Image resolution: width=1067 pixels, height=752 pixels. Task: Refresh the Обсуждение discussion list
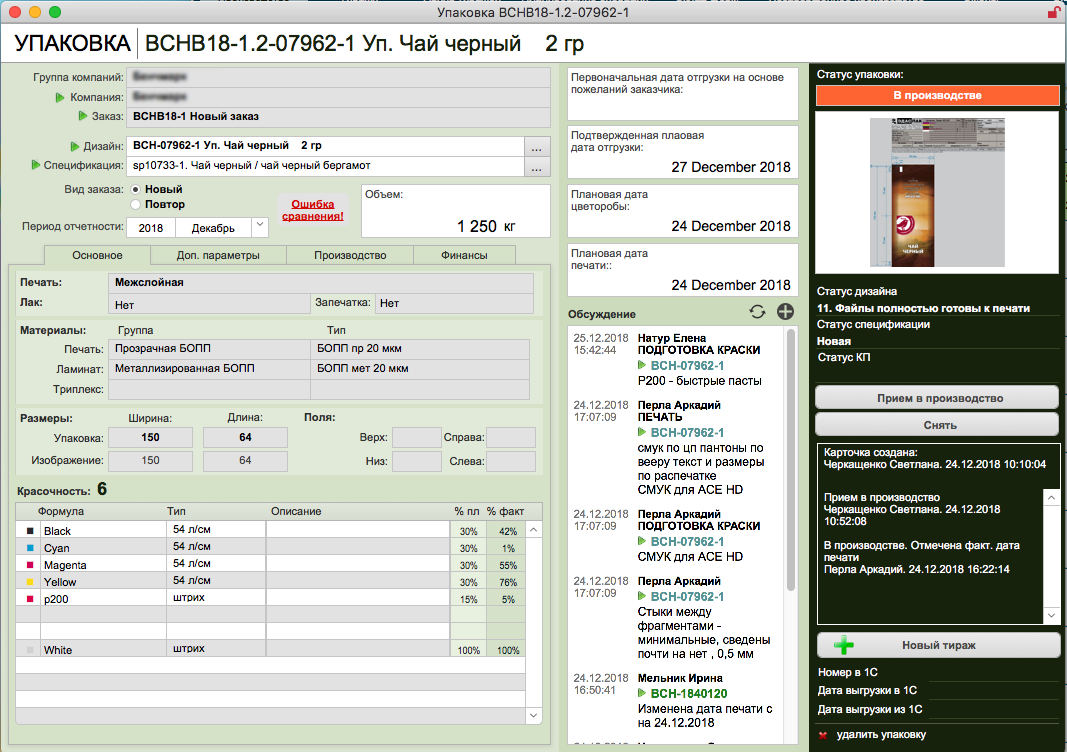coord(757,312)
